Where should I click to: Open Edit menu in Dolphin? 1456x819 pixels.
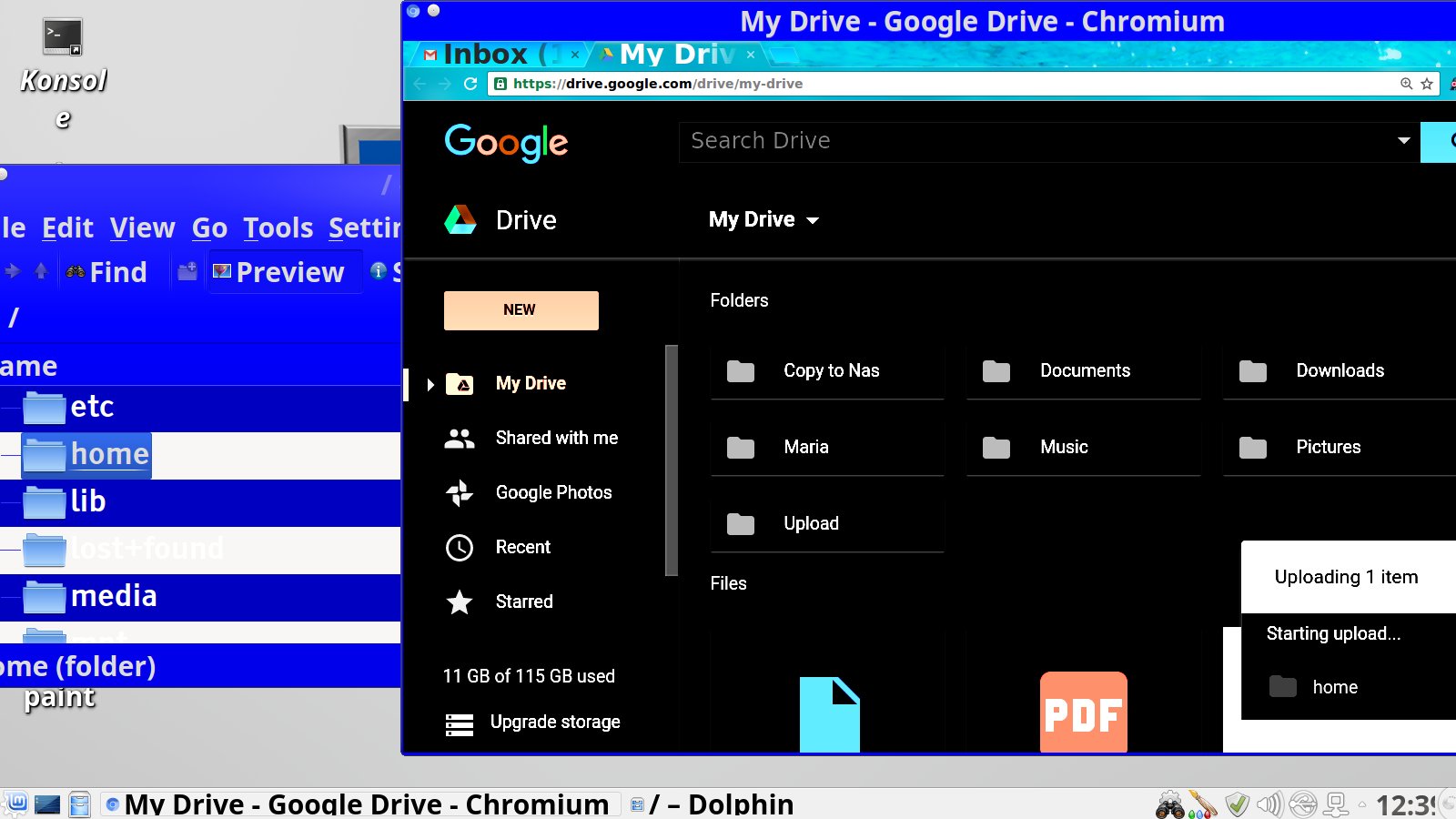(x=67, y=227)
